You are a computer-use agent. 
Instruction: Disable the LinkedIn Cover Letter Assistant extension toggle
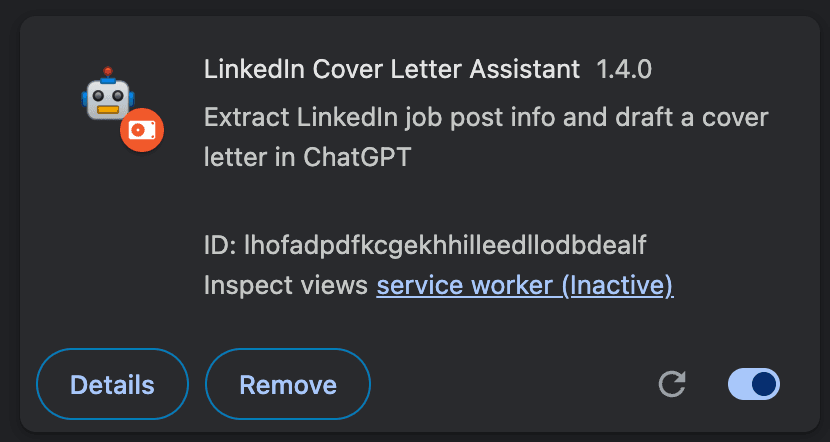(754, 384)
